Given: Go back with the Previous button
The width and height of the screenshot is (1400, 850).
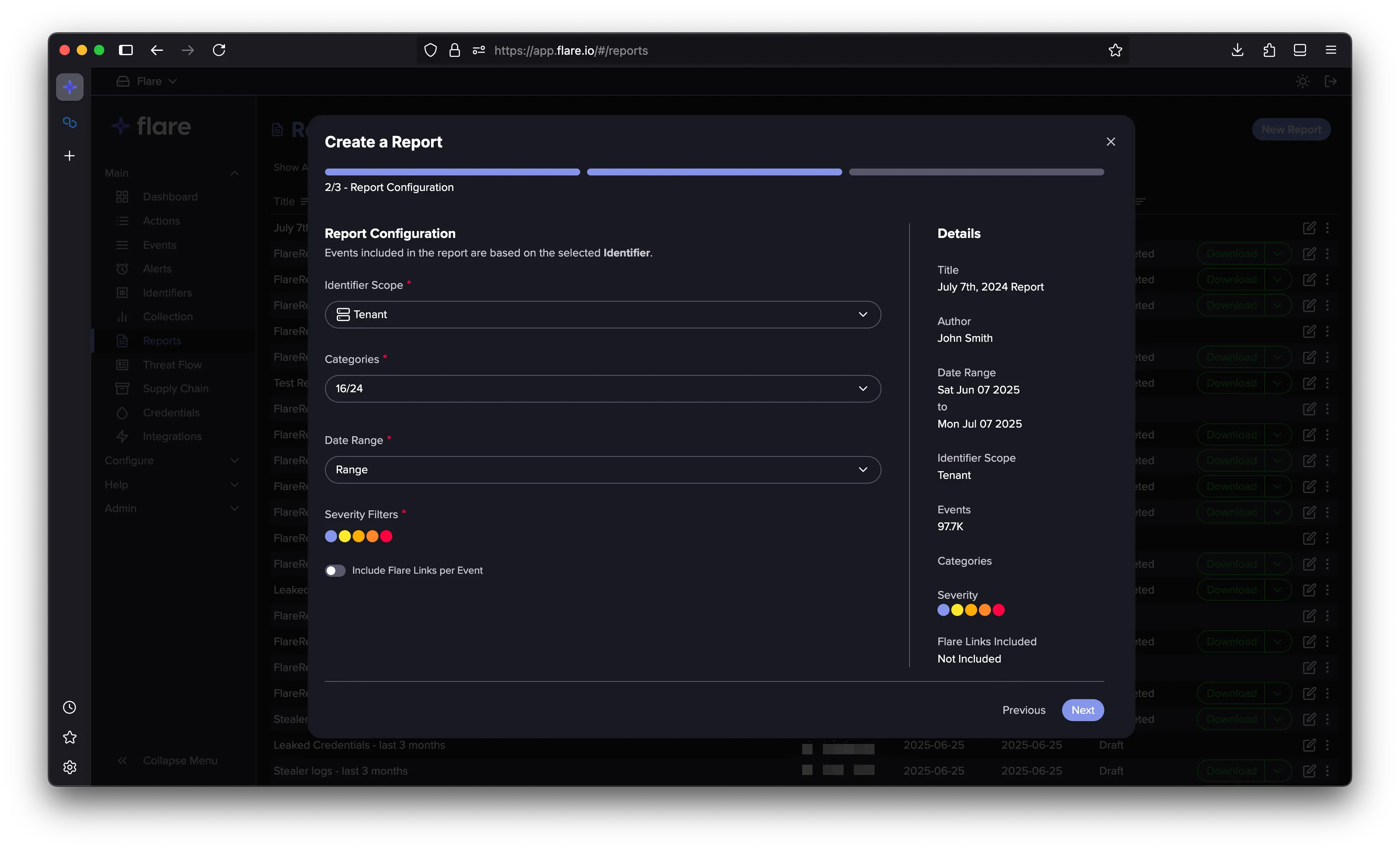Looking at the screenshot, I should [1023, 709].
